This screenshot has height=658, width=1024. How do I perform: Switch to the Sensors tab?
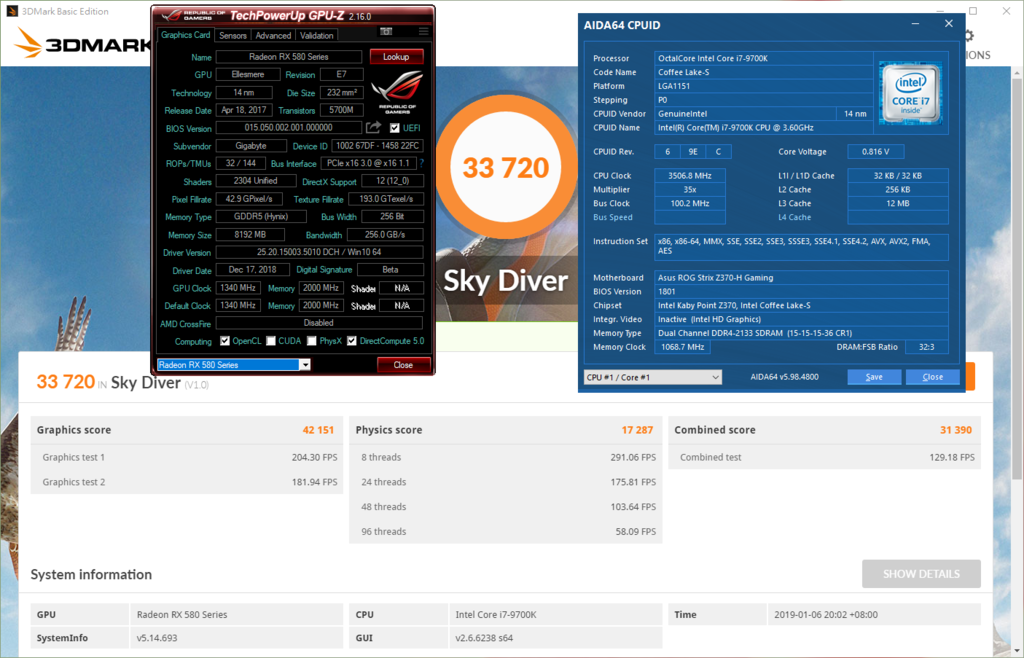232,35
